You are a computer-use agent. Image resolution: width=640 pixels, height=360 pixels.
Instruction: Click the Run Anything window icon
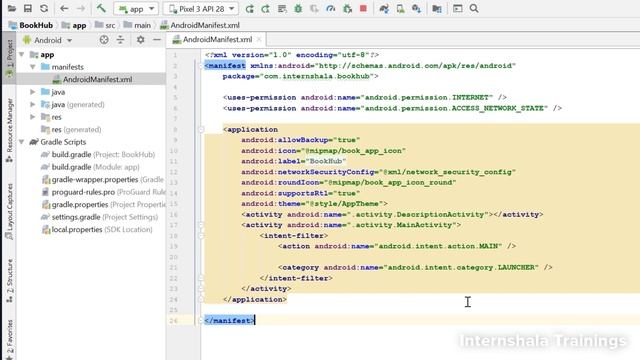(x=458, y=9)
